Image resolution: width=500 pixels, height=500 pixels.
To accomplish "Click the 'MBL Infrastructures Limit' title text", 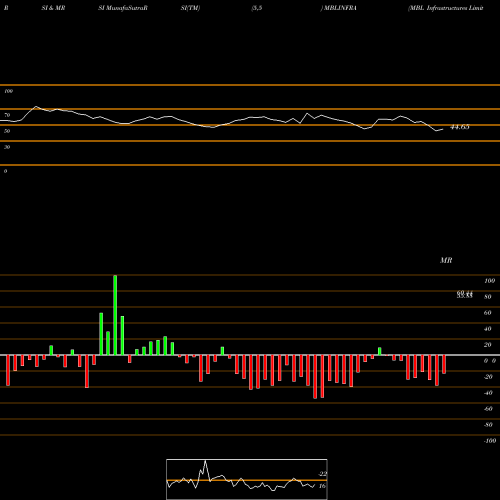I will 446,8.
